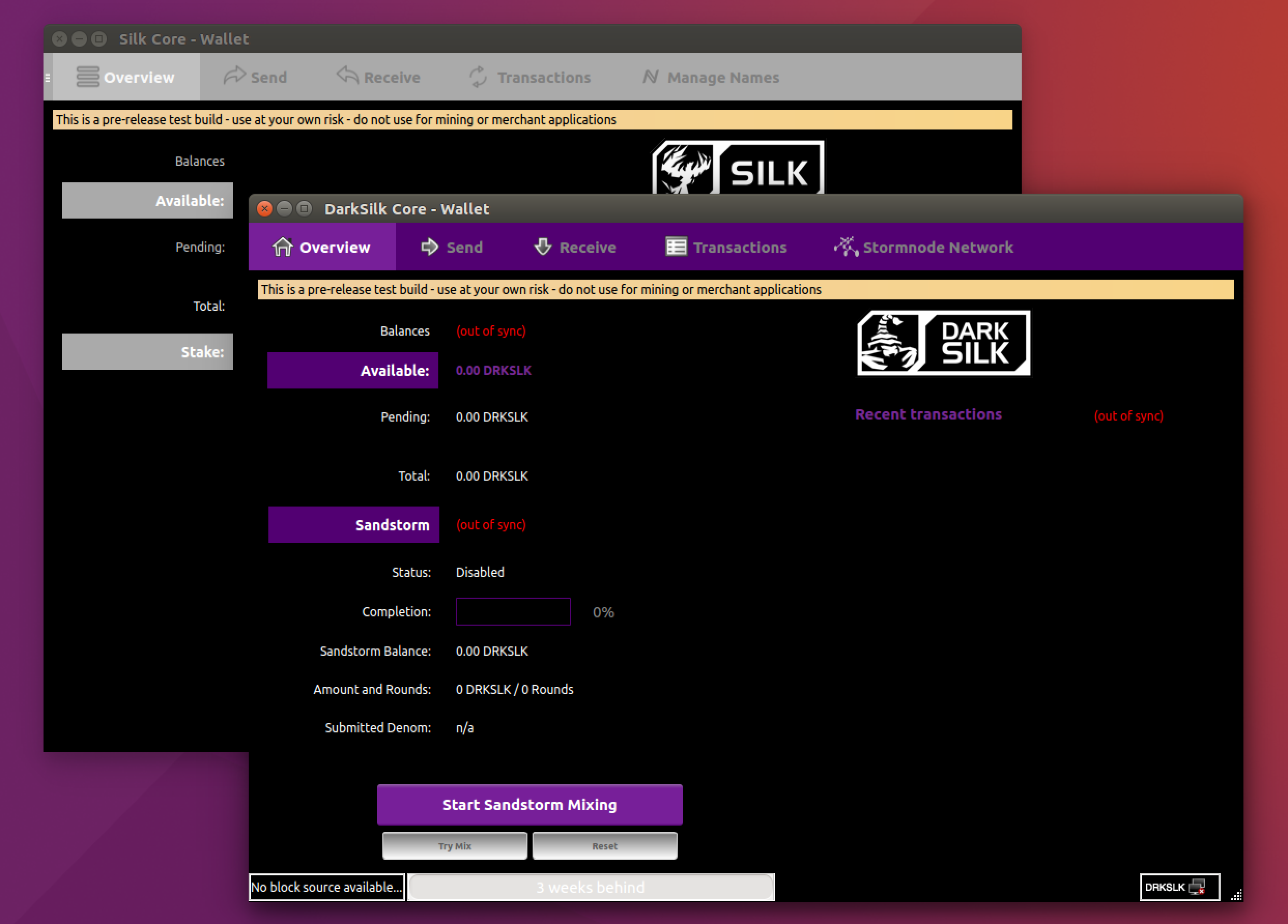The width and height of the screenshot is (1288, 924).
Task: Click the Sandstorm section header
Action: pos(353,525)
